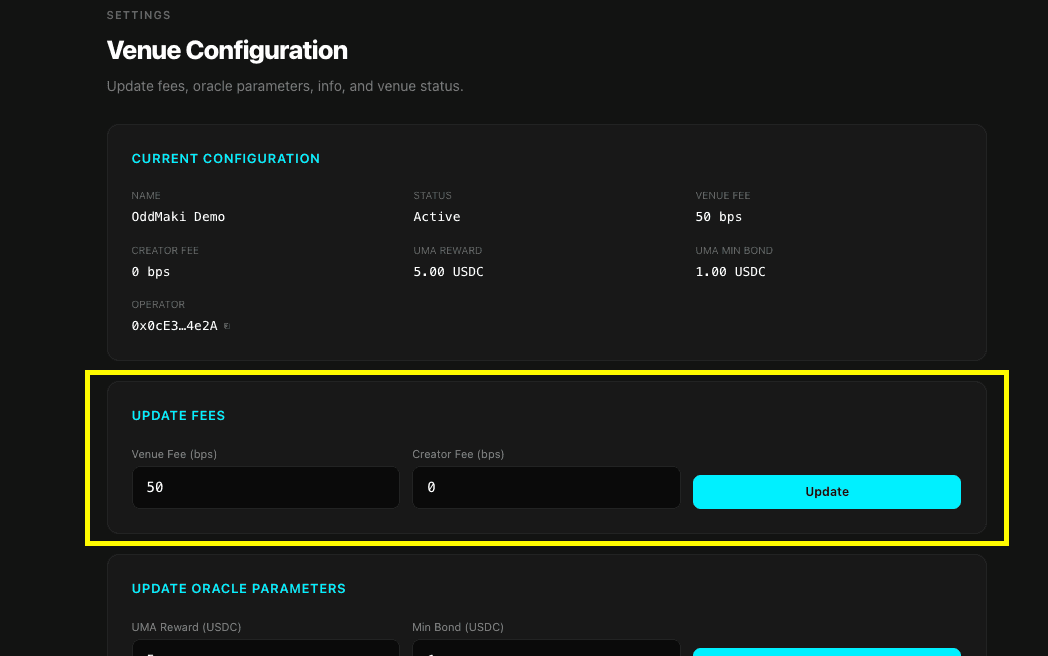
Task: Click the SETTINGS breadcrumb label
Action: [139, 15]
